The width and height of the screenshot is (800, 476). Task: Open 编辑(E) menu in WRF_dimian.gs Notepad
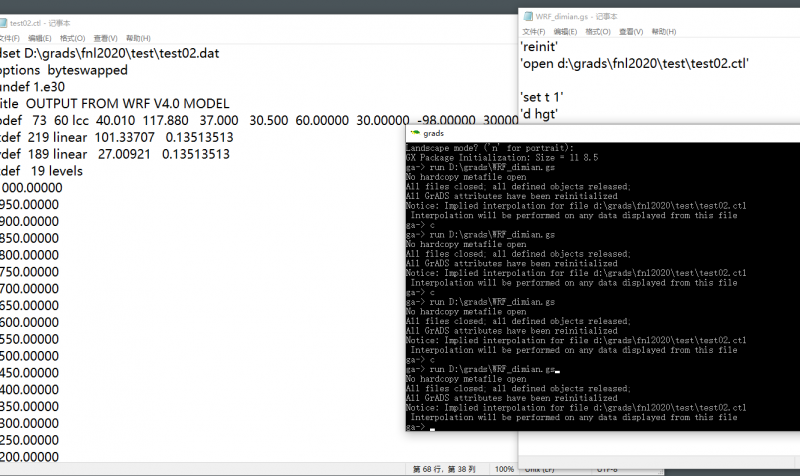(x=566, y=31)
